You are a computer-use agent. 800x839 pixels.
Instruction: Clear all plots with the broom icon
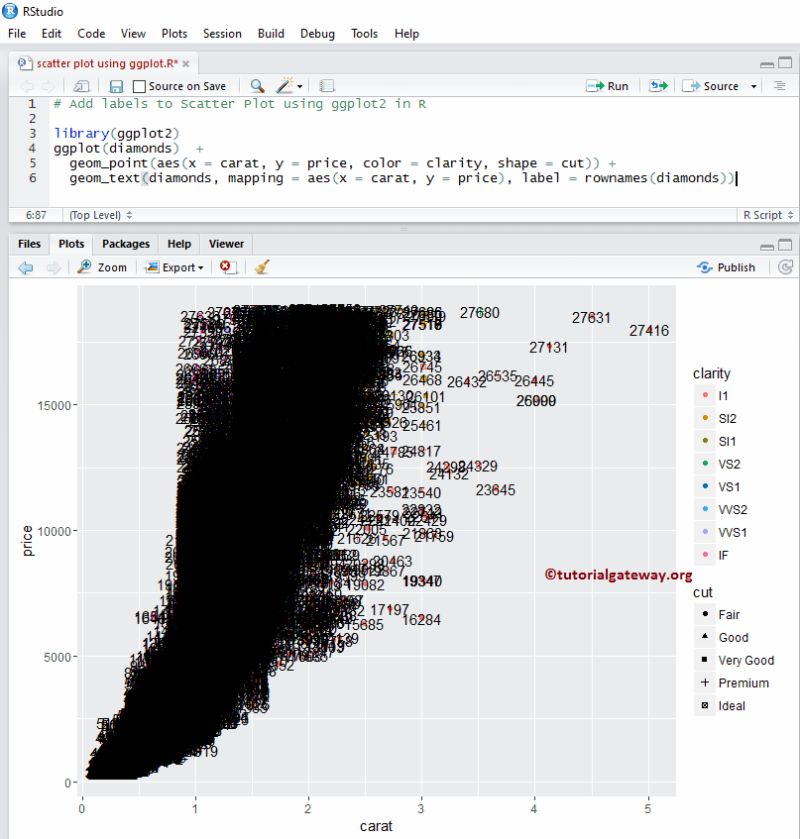tap(262, 267)
